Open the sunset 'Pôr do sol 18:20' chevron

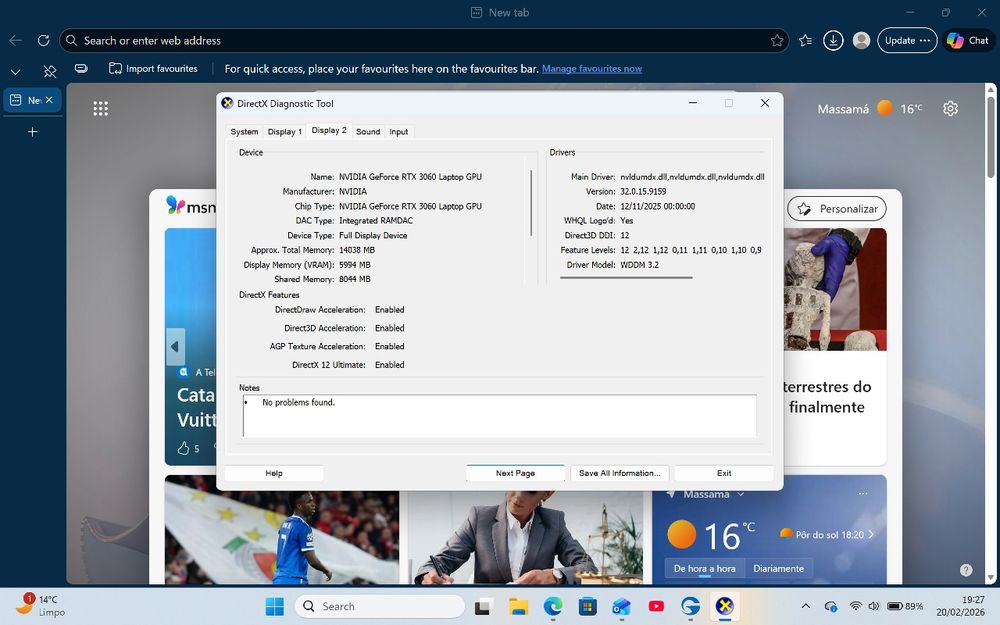click(x=871, y=534)
